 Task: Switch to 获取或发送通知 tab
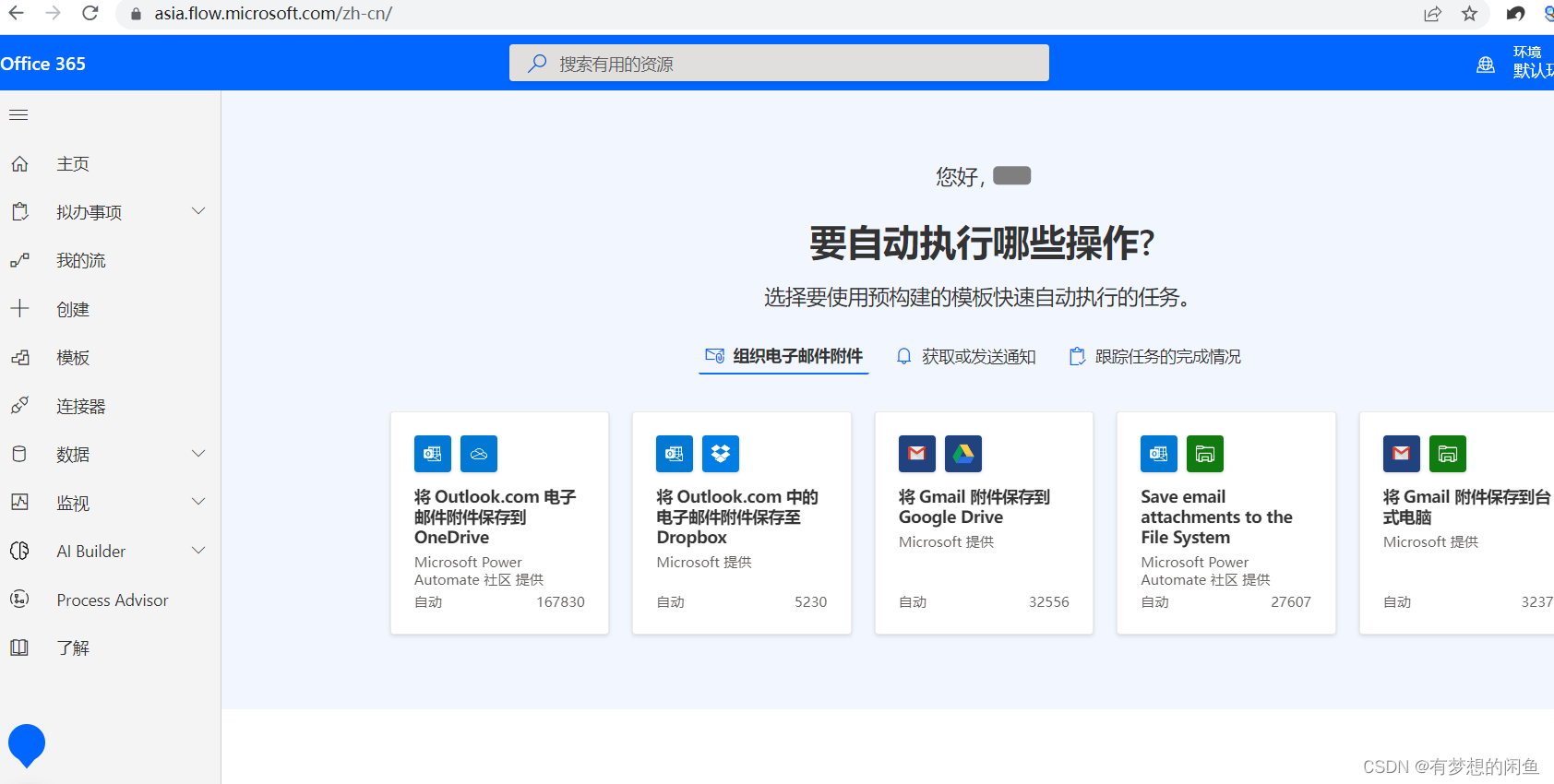click(x=966, y=357)
